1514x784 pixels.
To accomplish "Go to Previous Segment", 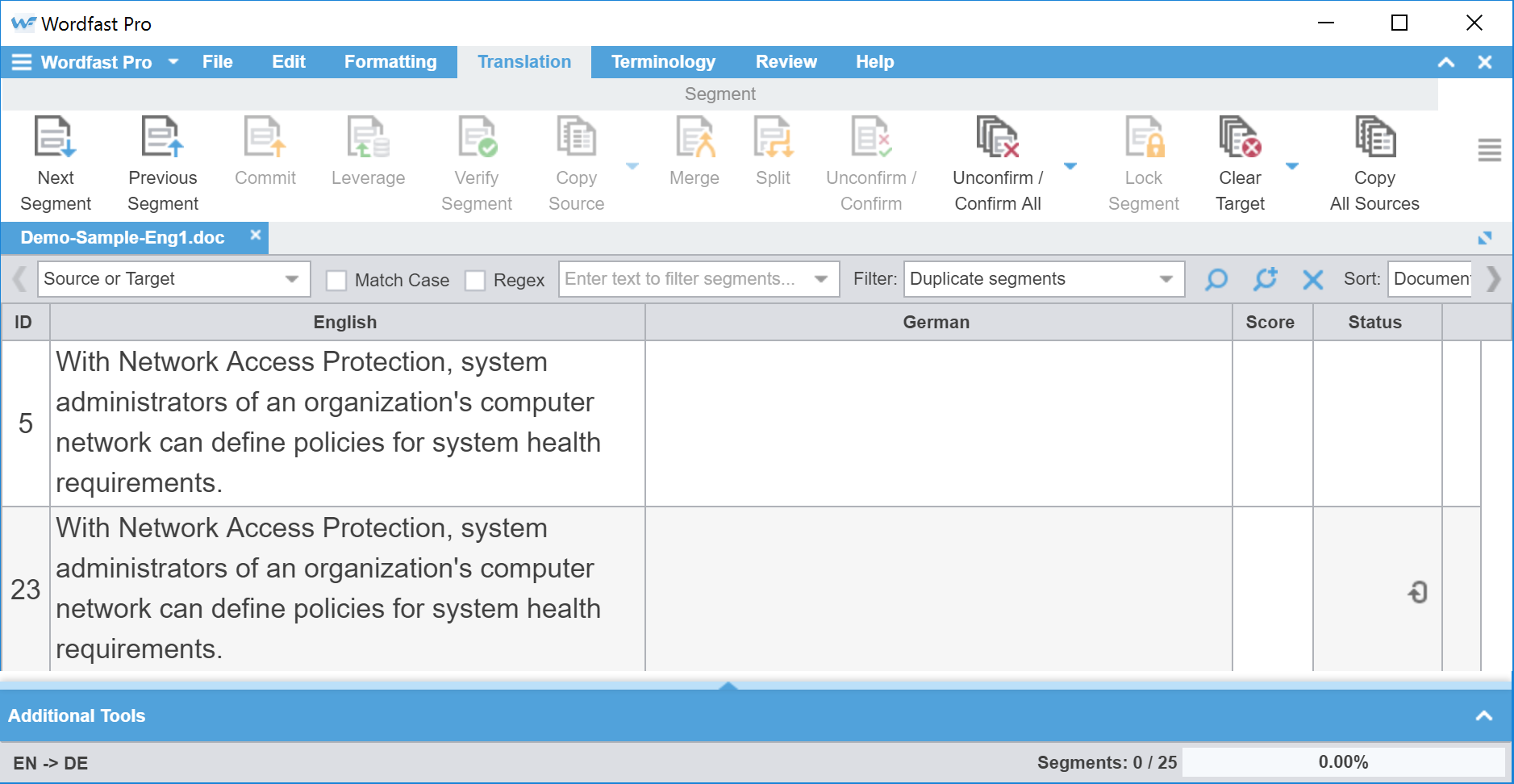I will click(x=163, y=164).
